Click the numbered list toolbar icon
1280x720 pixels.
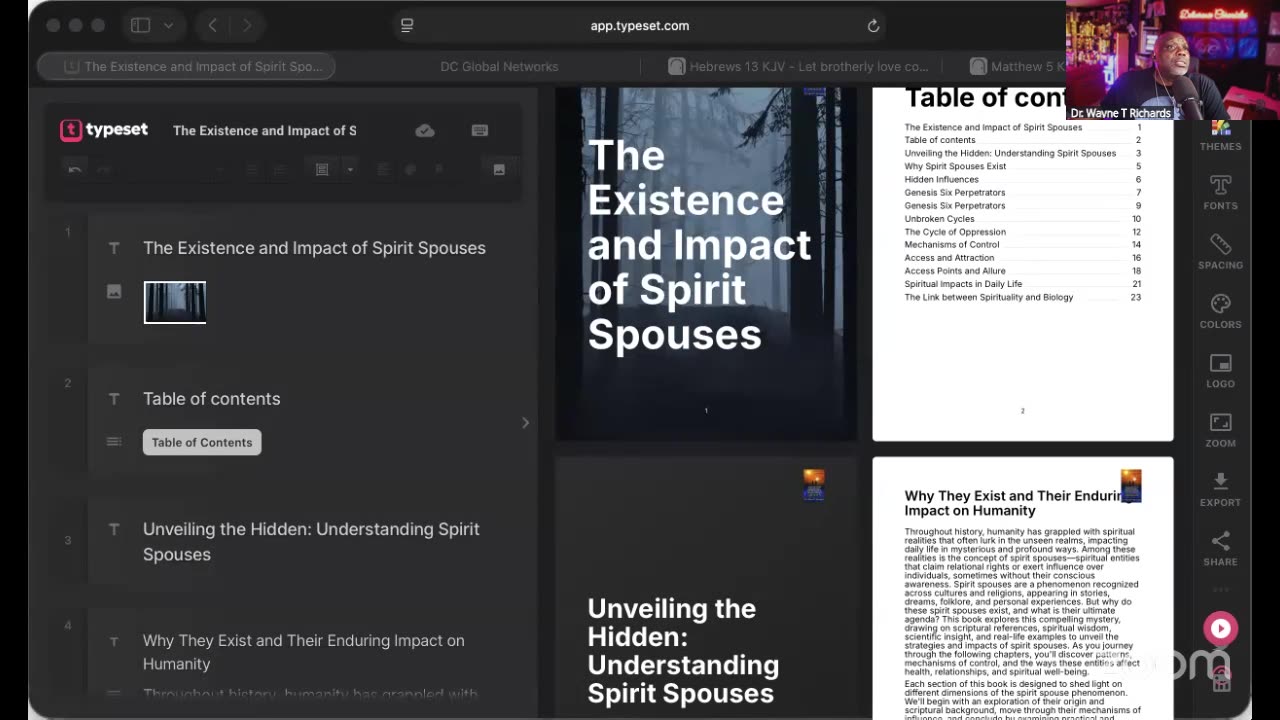280,170
